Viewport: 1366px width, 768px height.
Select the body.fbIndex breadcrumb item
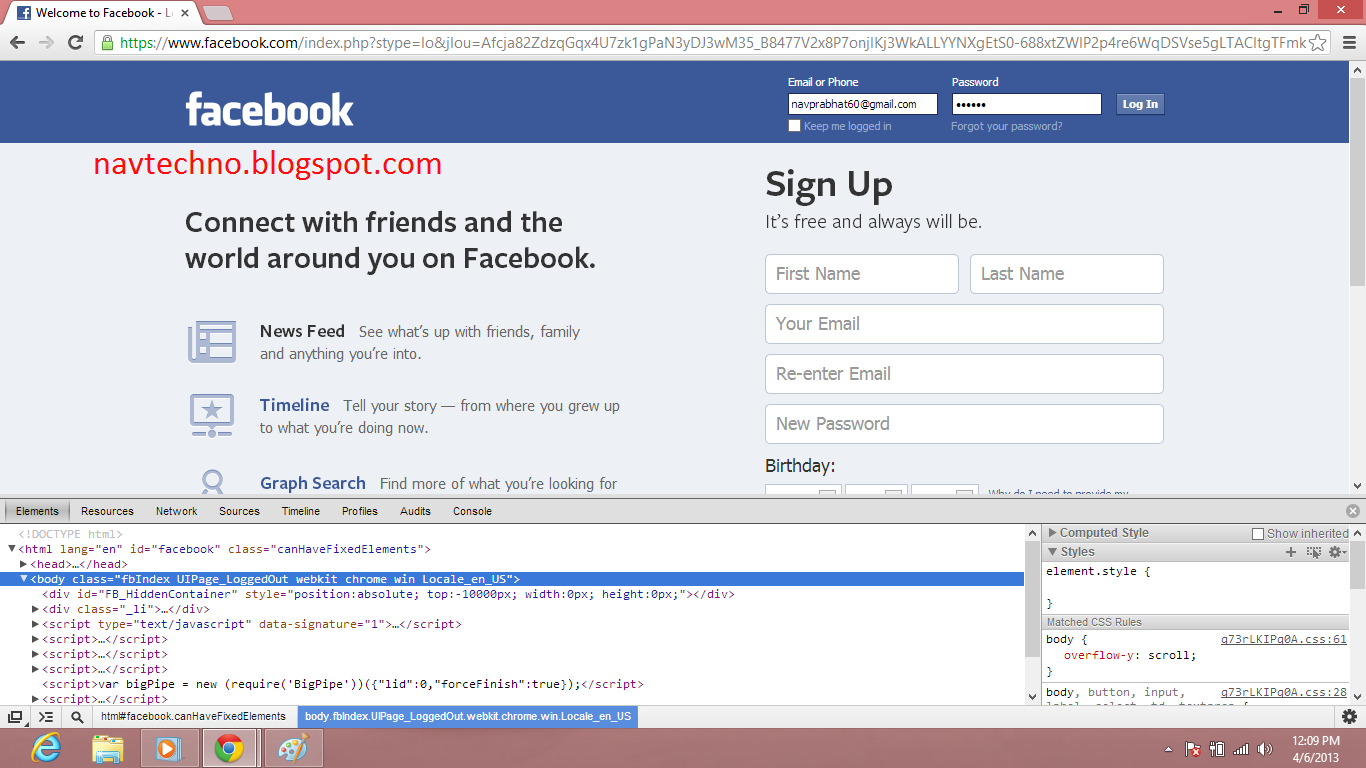pos(468,716)
